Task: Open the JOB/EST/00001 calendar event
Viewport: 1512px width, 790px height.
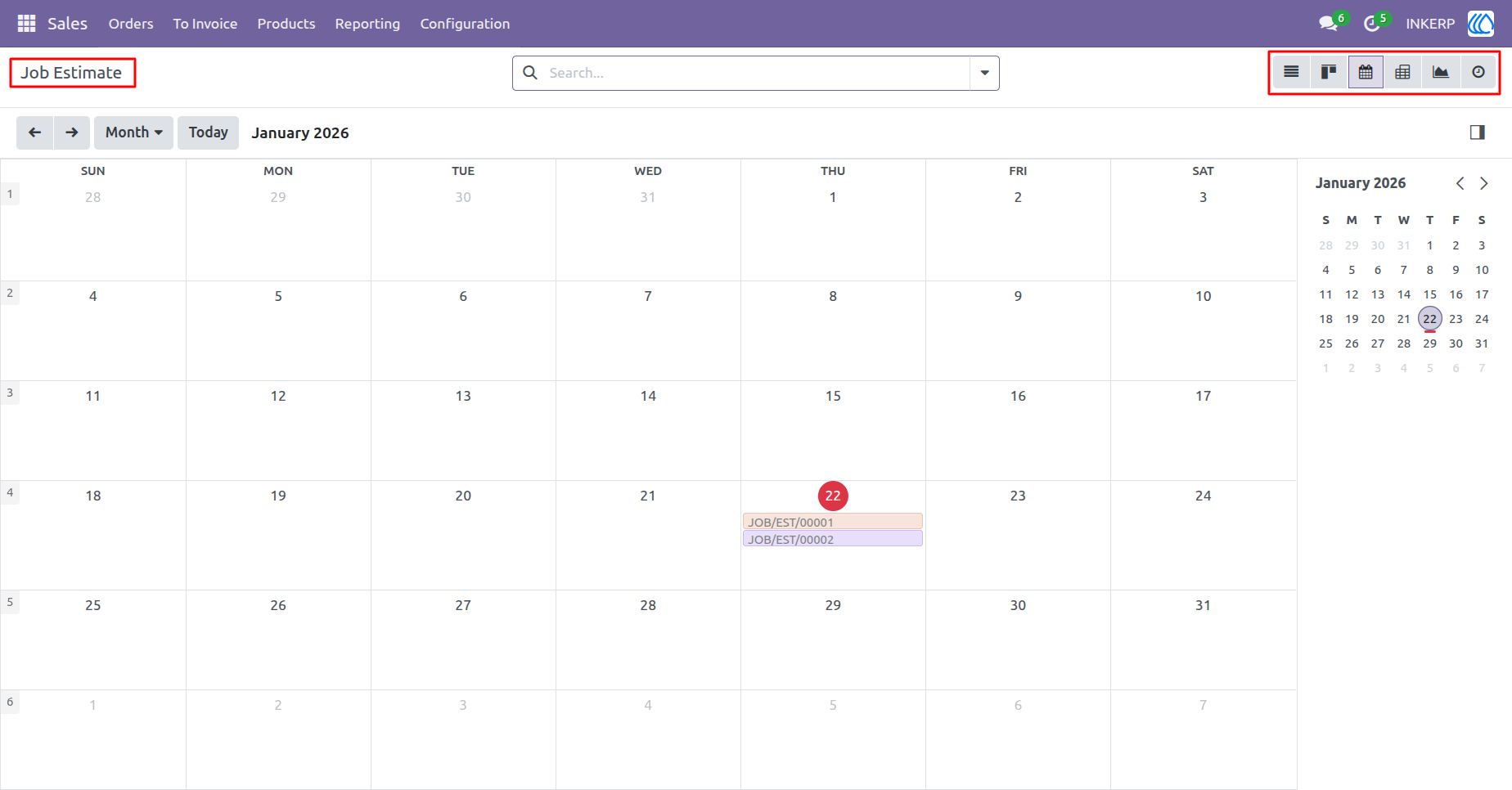Action: [833, 522]
